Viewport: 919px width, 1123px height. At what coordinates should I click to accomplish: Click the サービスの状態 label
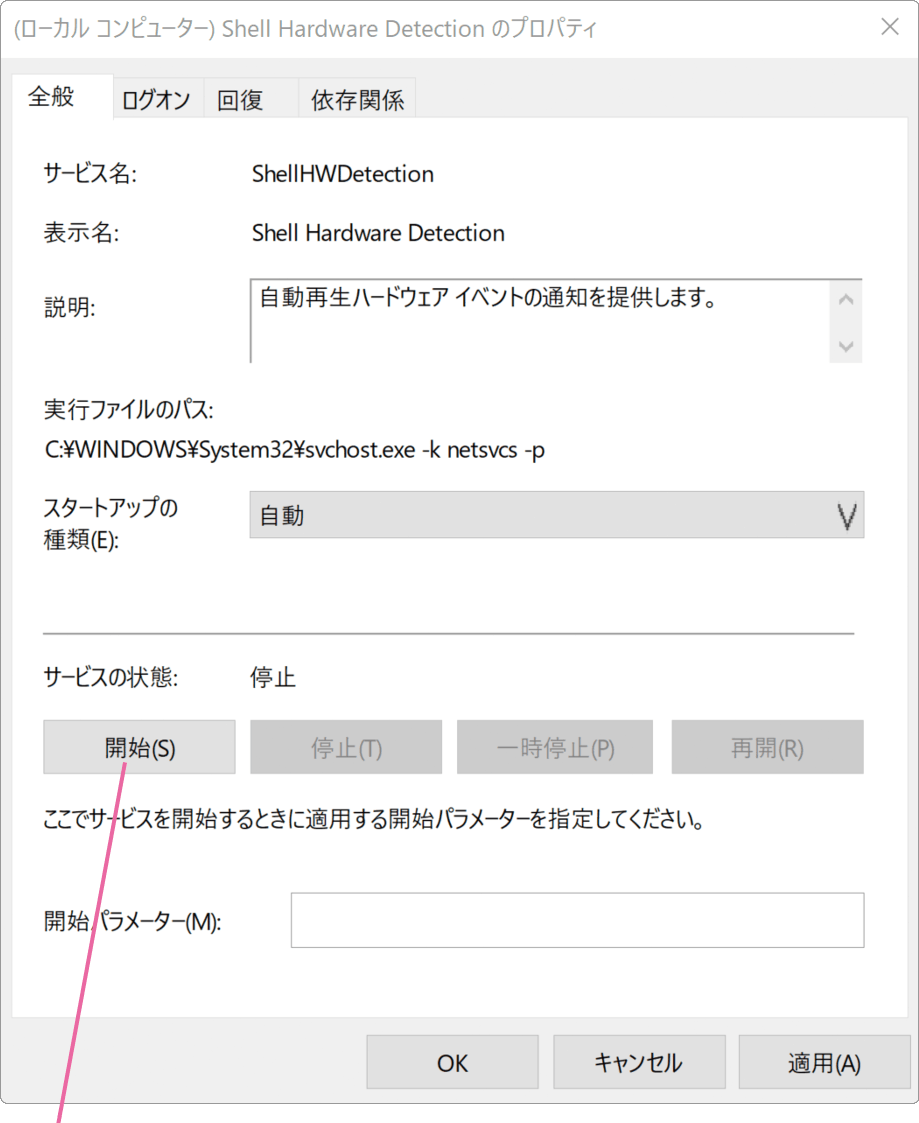click(110, 677)
